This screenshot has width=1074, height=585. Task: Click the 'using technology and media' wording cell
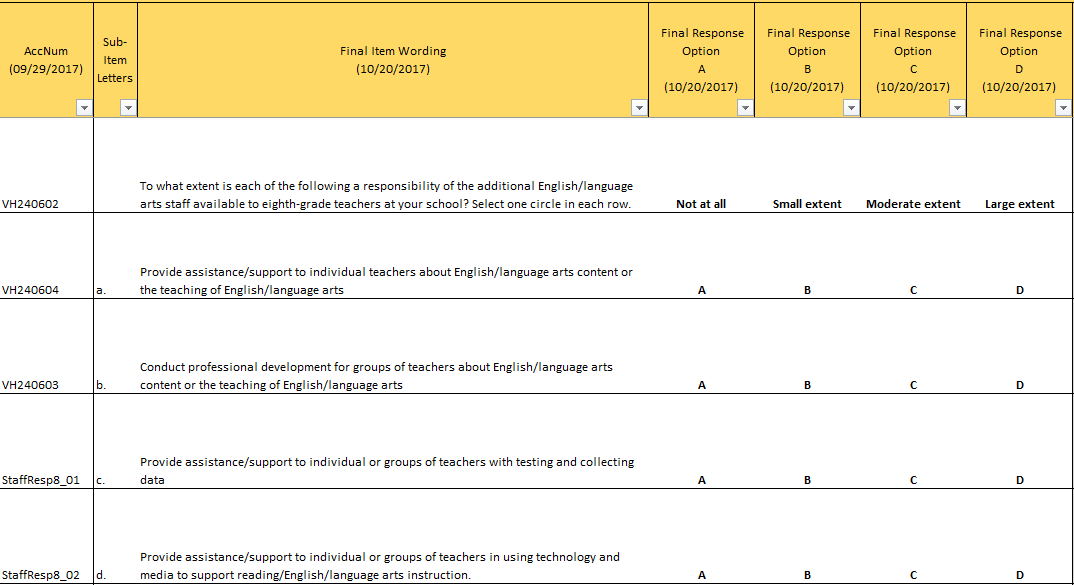(x=393, y=536)
